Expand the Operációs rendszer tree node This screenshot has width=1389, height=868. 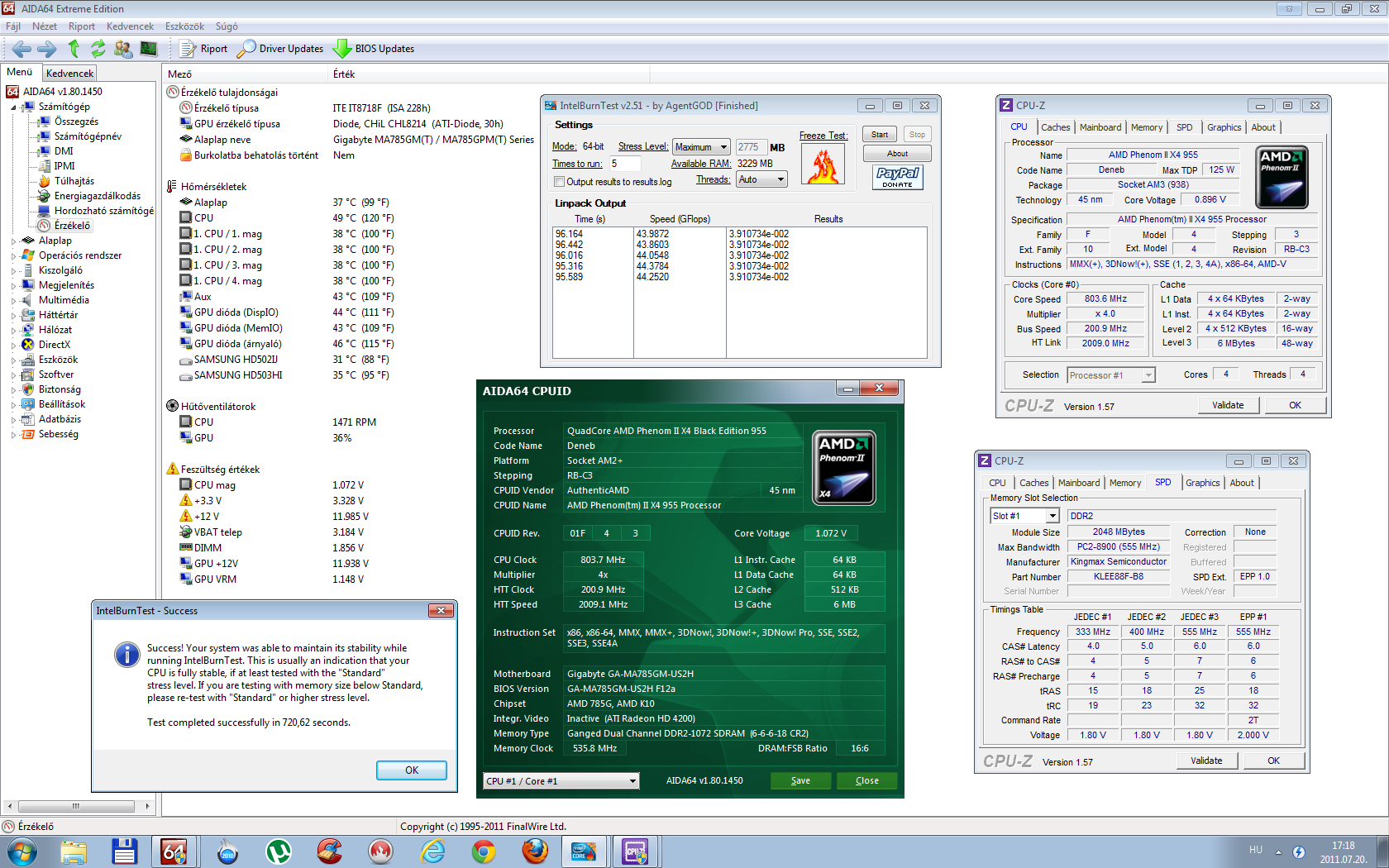14,256
